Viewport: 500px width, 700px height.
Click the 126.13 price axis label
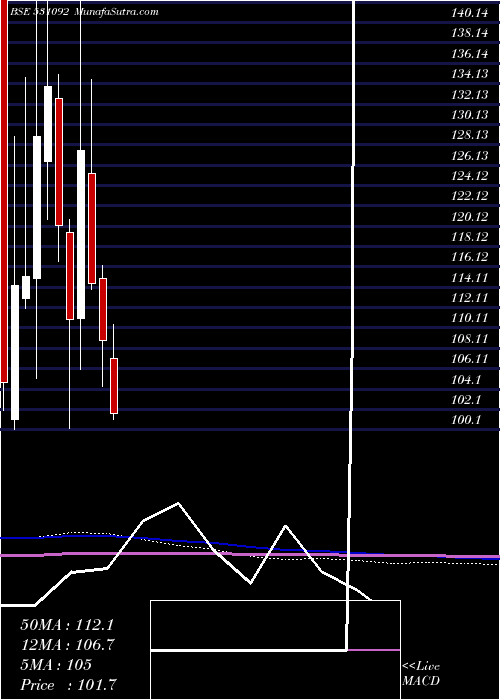click(x=470, y=156)
